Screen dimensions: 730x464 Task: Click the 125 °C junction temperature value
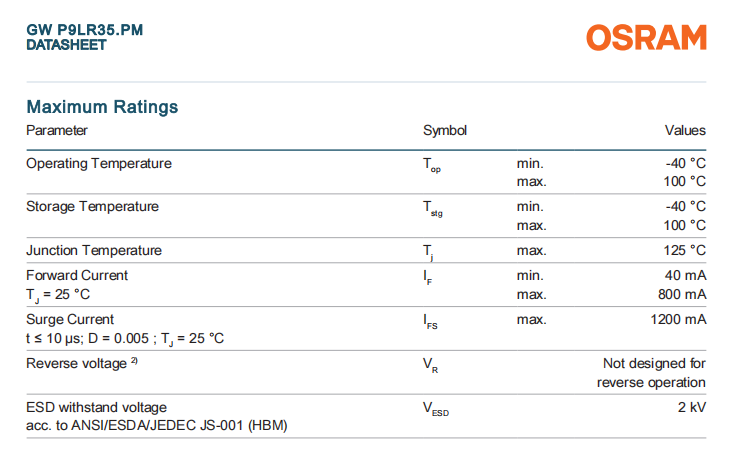tap(684, 250)
